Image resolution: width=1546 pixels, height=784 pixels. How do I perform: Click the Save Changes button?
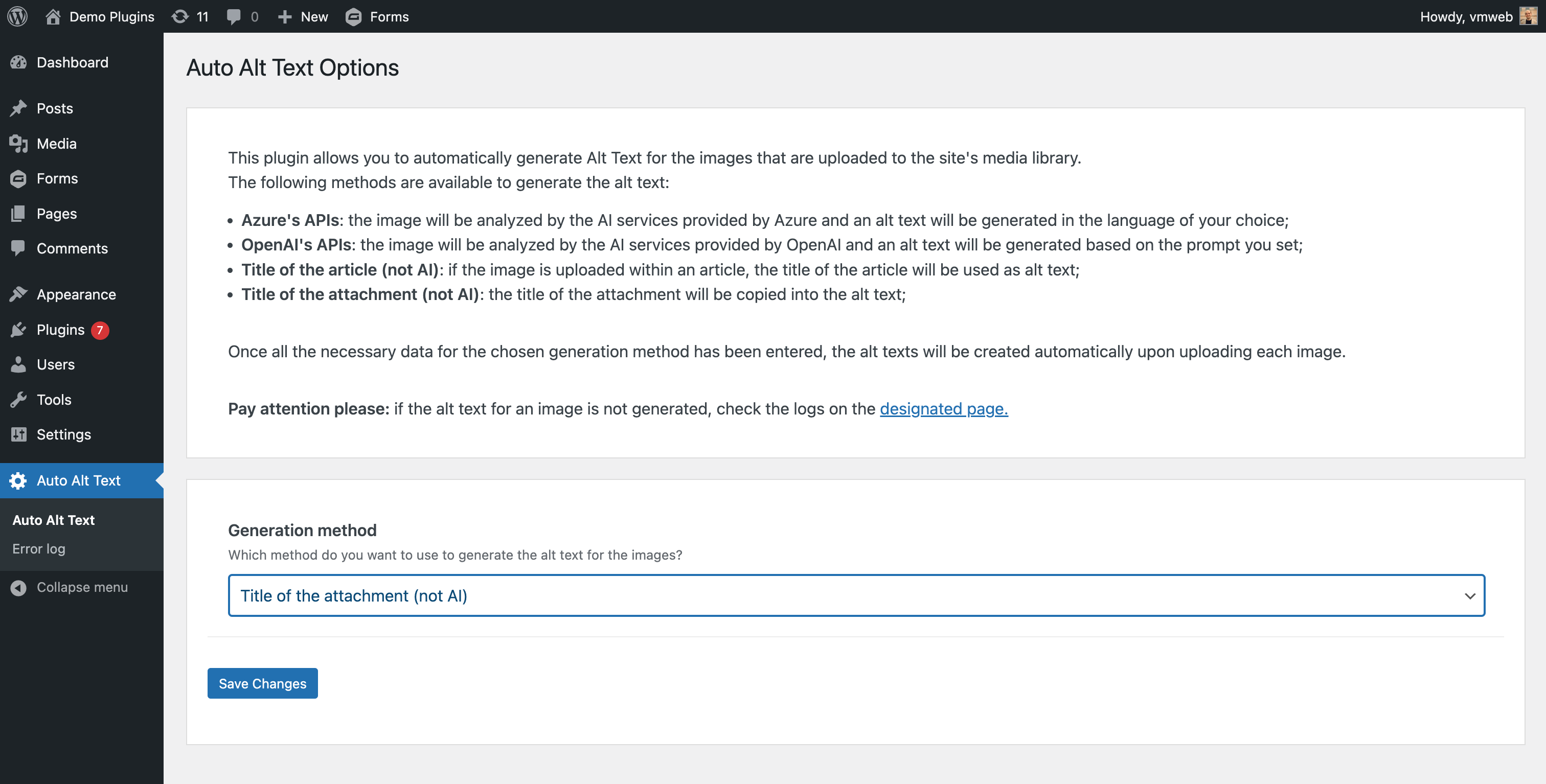point(263,683)
